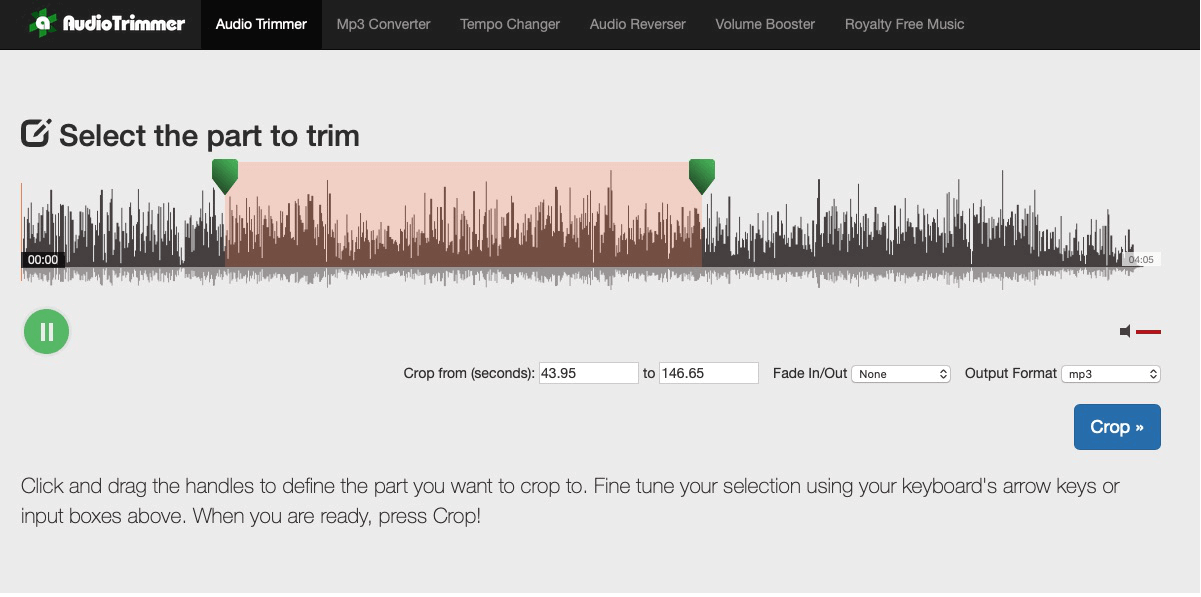Pause playback with the green round button
This screenshot has height=597, width=1201.
click(46, 331)
